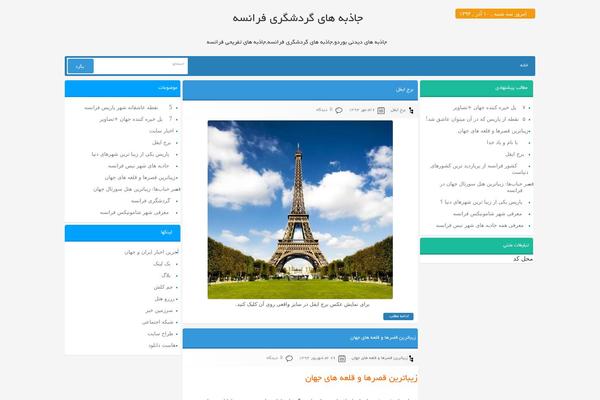Viewport: 600px width, 400px height.
Task: Click the ادامه مطلب read more button
Action: 398,316
